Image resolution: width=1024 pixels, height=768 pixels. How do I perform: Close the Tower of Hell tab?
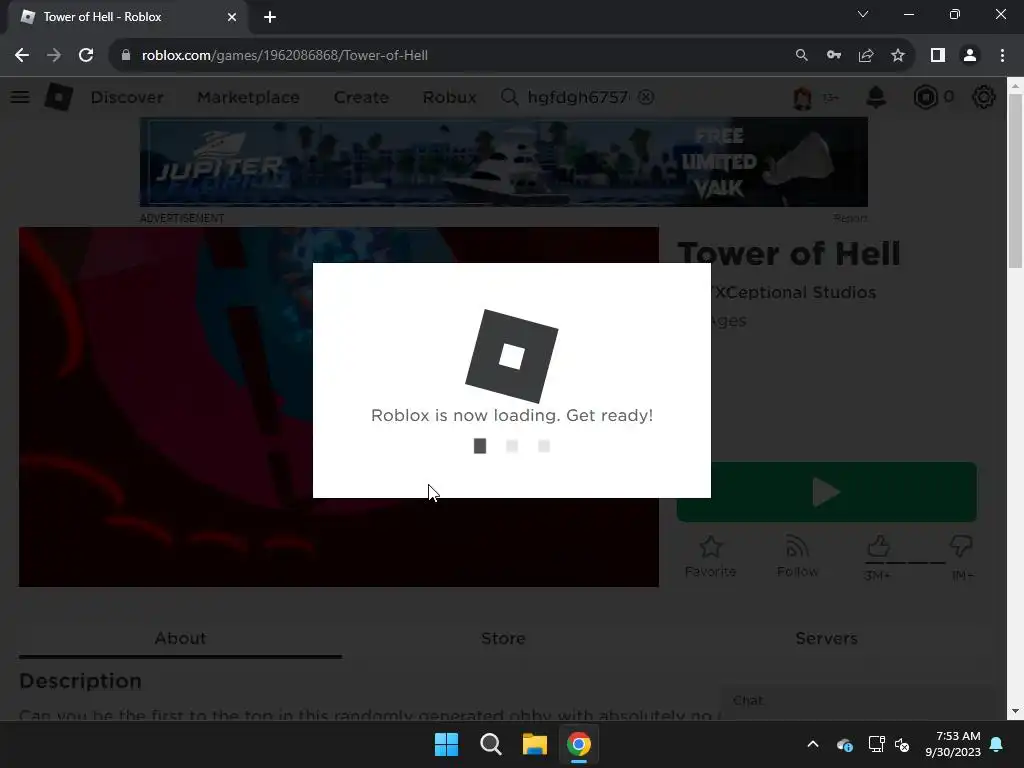point(232,17)
